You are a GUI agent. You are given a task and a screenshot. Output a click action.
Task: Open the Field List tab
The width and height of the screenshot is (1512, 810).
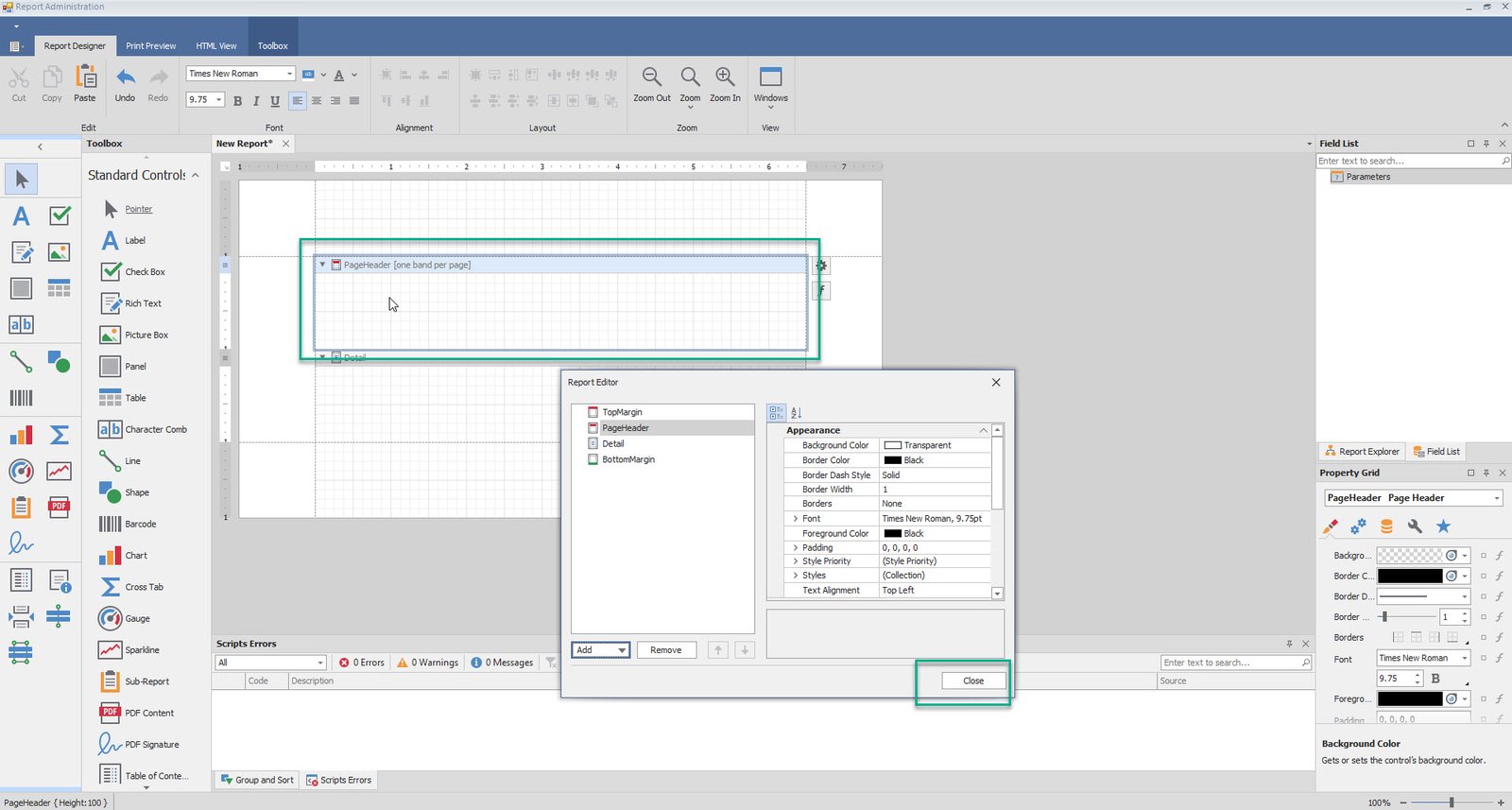[x=1436, y=452]
